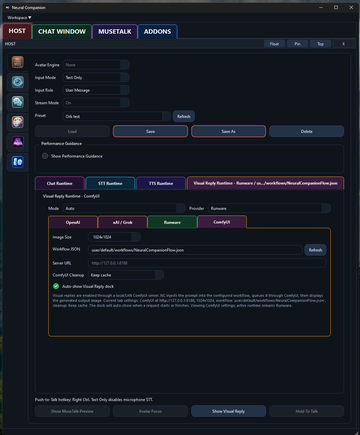Click the Neural Companion title bar icon
This screenshot has width=360, height=435.
pyautogui.click(x=7, y=7)
